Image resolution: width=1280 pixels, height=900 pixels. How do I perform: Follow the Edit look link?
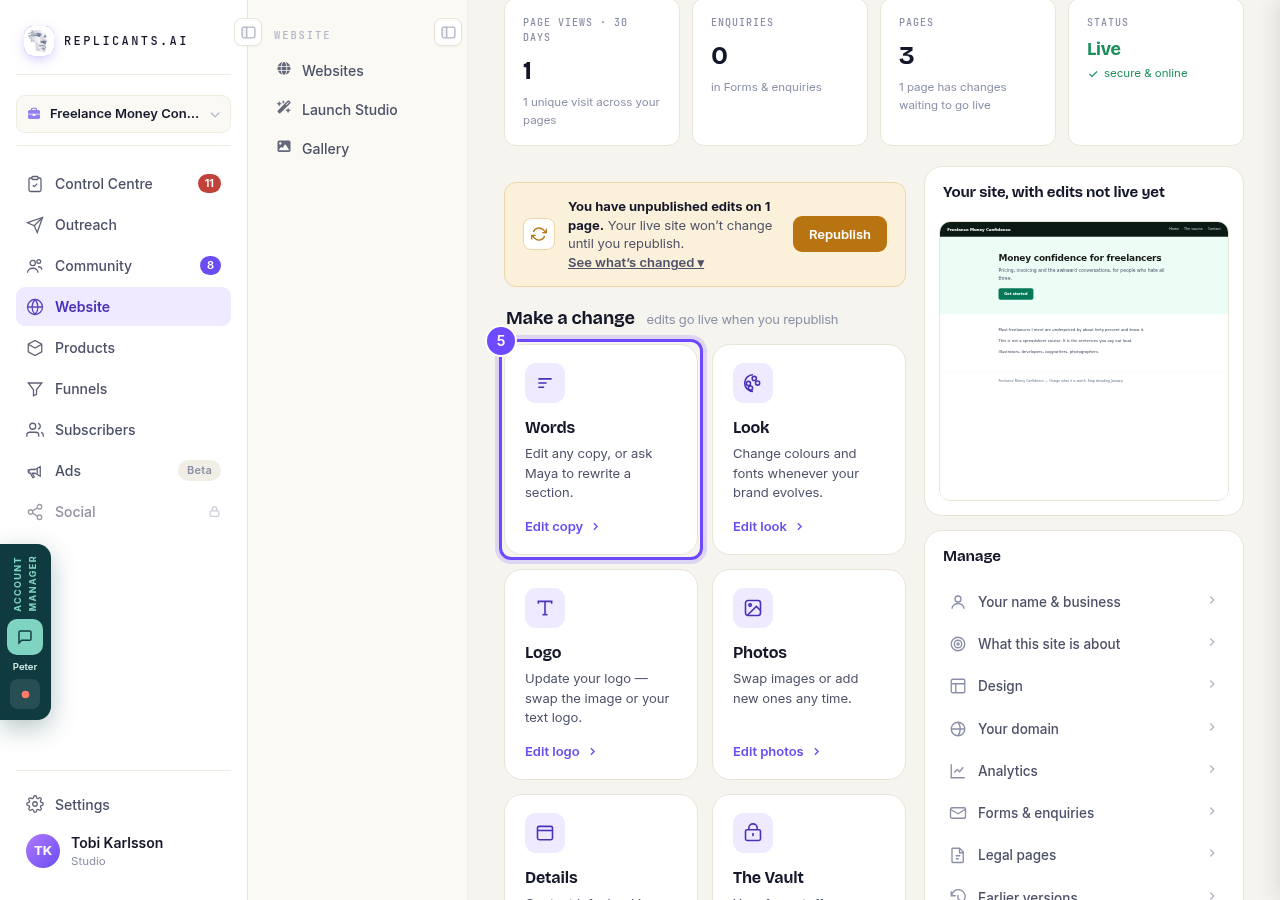point(768,527)
